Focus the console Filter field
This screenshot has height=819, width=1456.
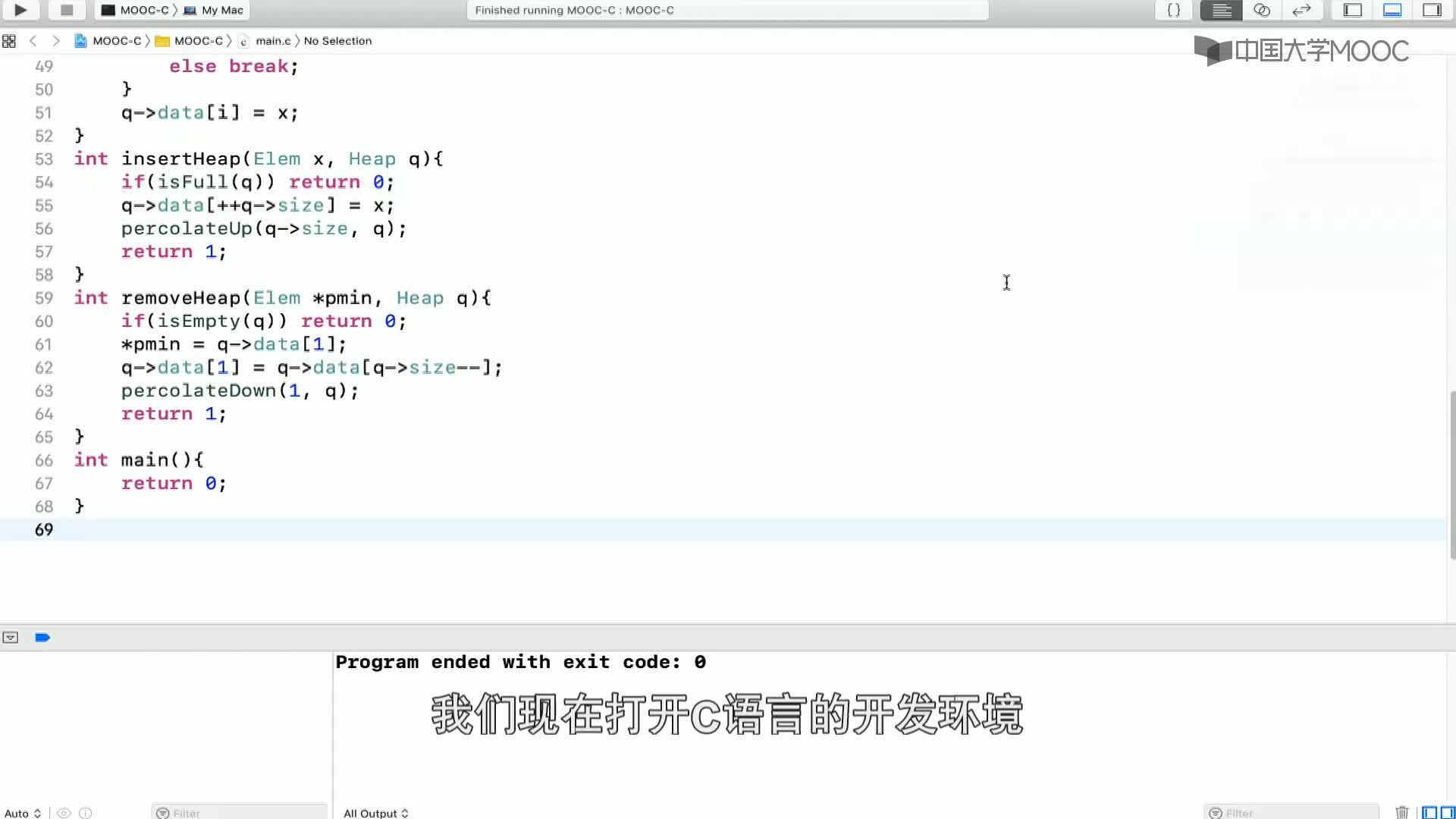click(1291, 813)
